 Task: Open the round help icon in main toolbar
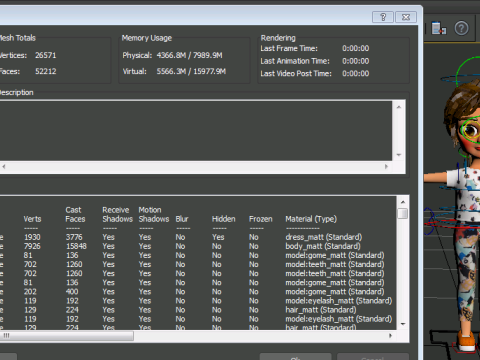[x=461, y=28]
